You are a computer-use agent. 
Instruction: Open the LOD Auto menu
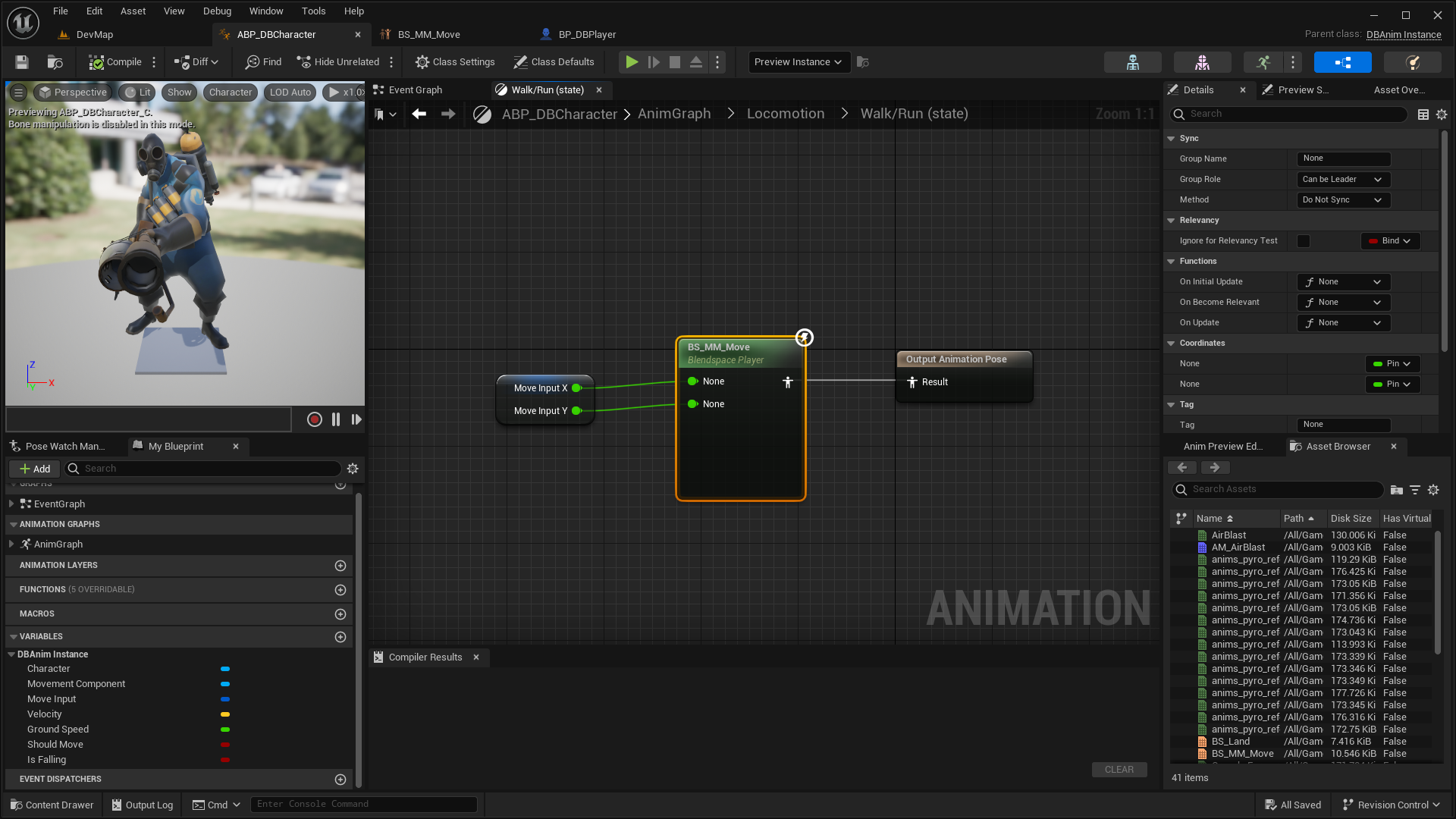(290, 93)
